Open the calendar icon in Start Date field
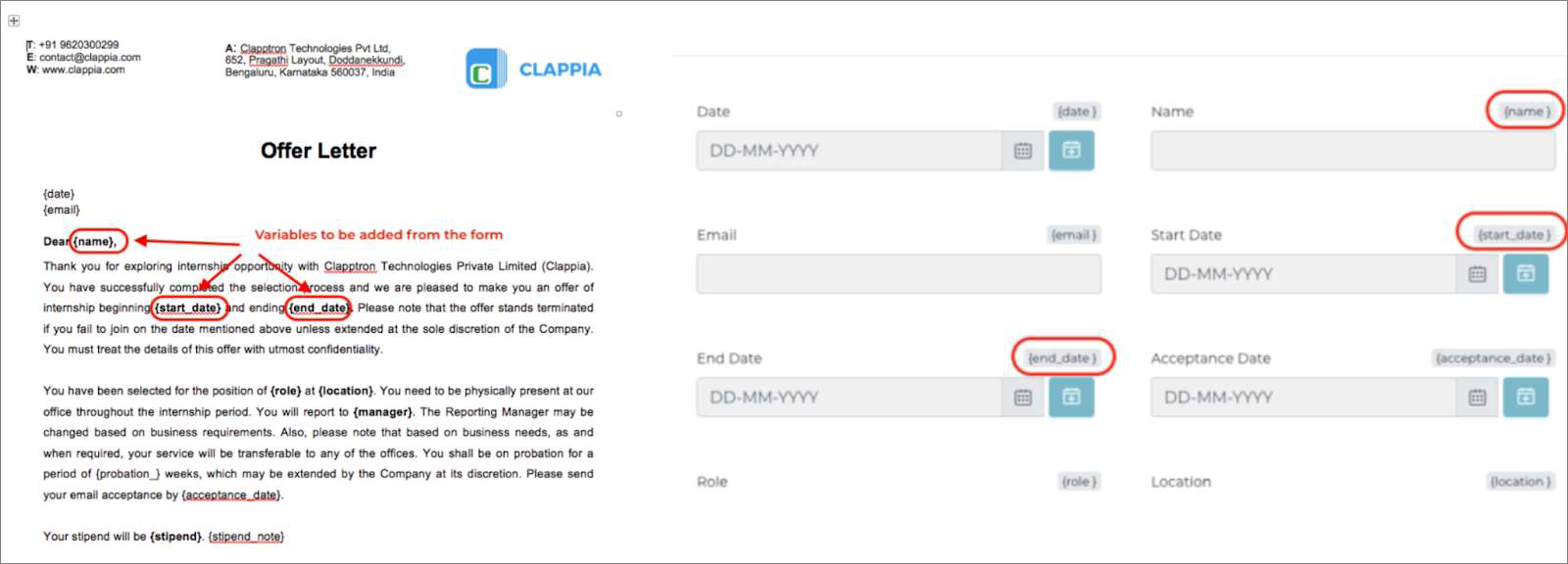The height and width of the screenshot is (564, 1568). (x=1477, y=274)
